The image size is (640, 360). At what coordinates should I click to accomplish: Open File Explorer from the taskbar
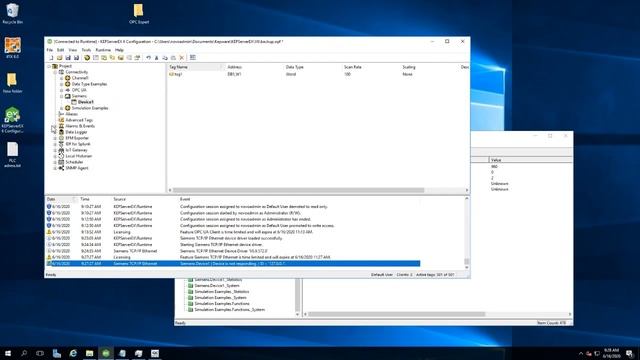pos(89,353)
